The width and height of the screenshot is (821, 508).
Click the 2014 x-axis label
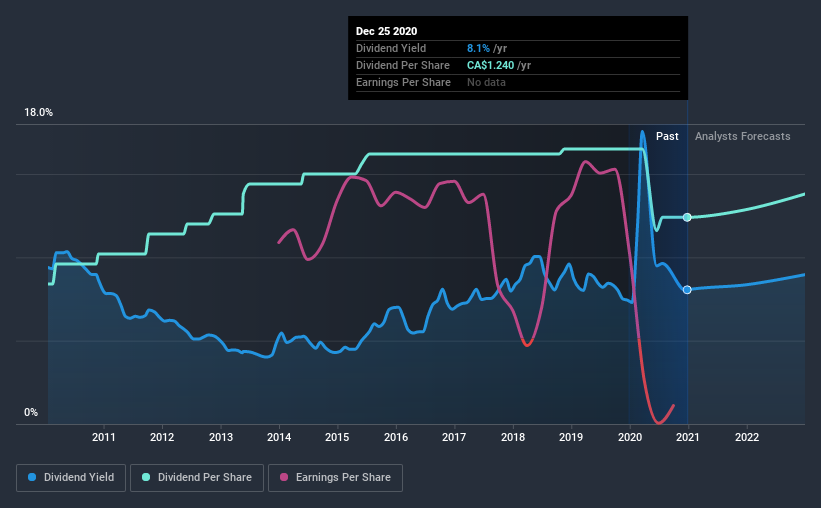click(279, 437)
